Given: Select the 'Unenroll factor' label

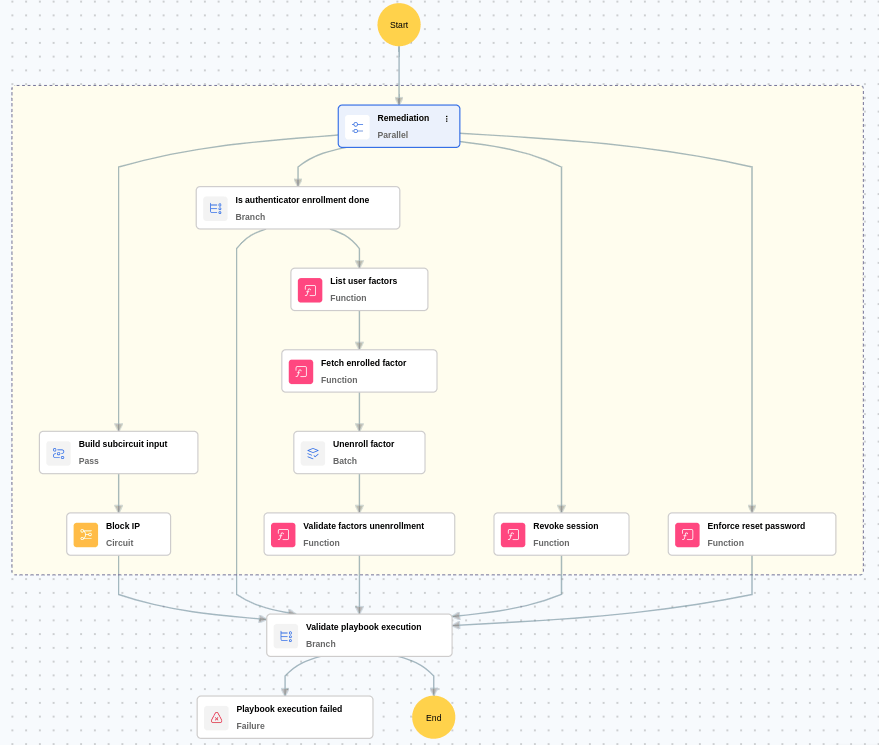Looking at the screenshot, I should tap(363, 444).
